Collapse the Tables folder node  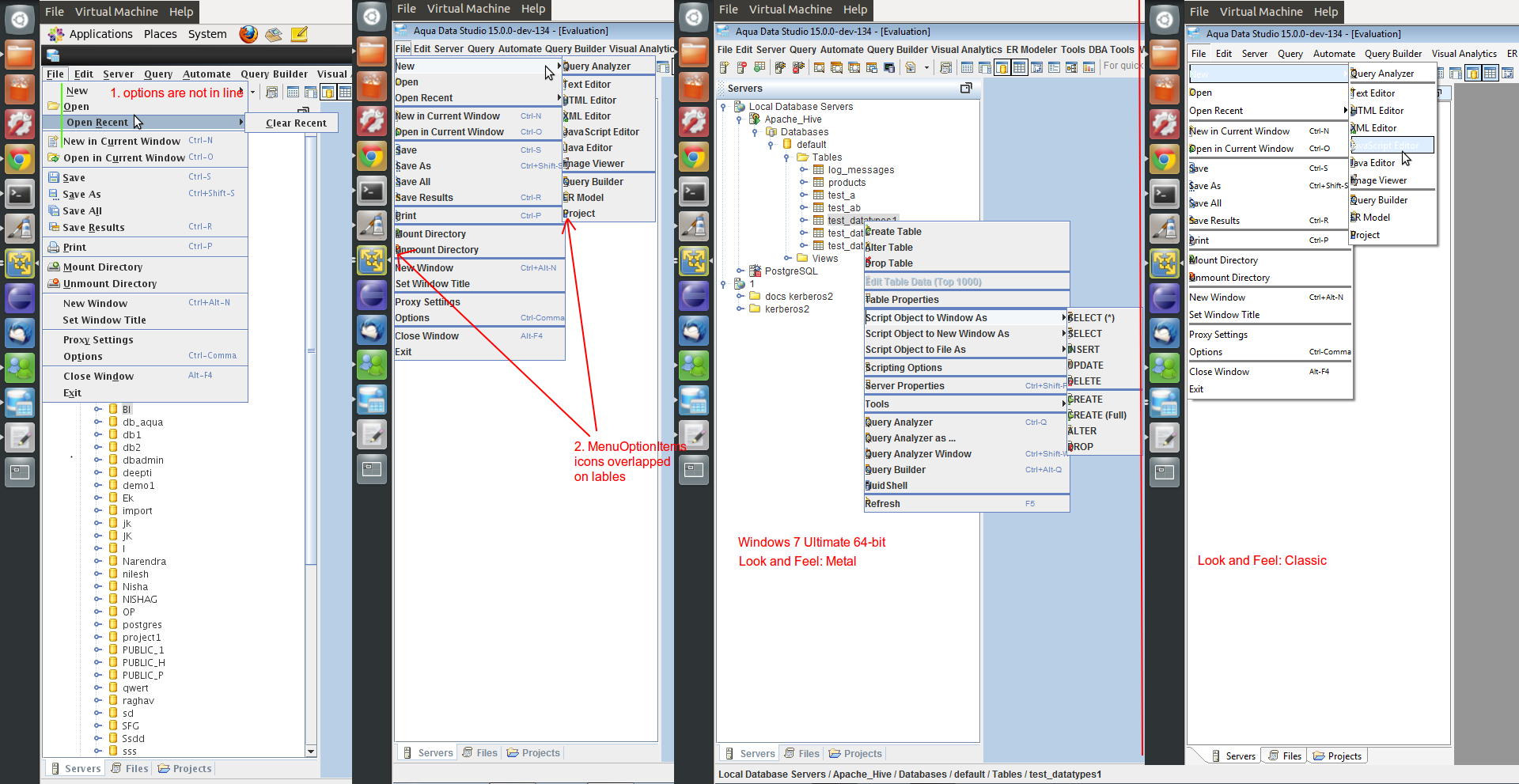[x=786, y=157]
